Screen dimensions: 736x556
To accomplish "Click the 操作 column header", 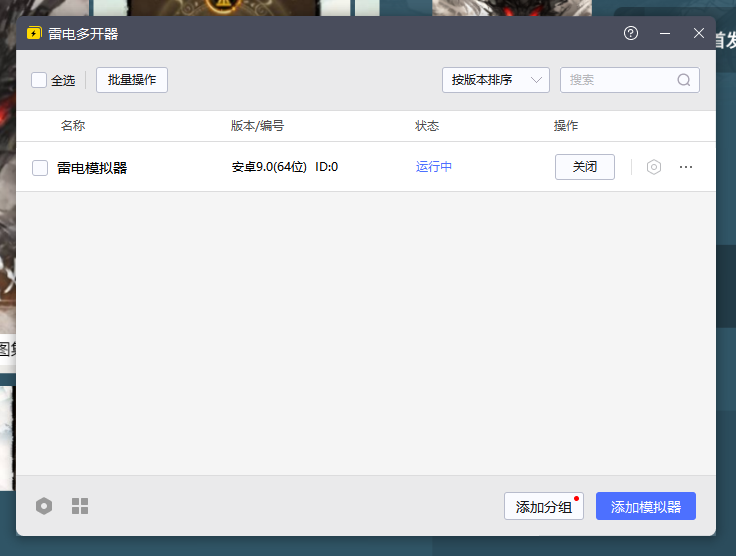I will coord(566,126).
